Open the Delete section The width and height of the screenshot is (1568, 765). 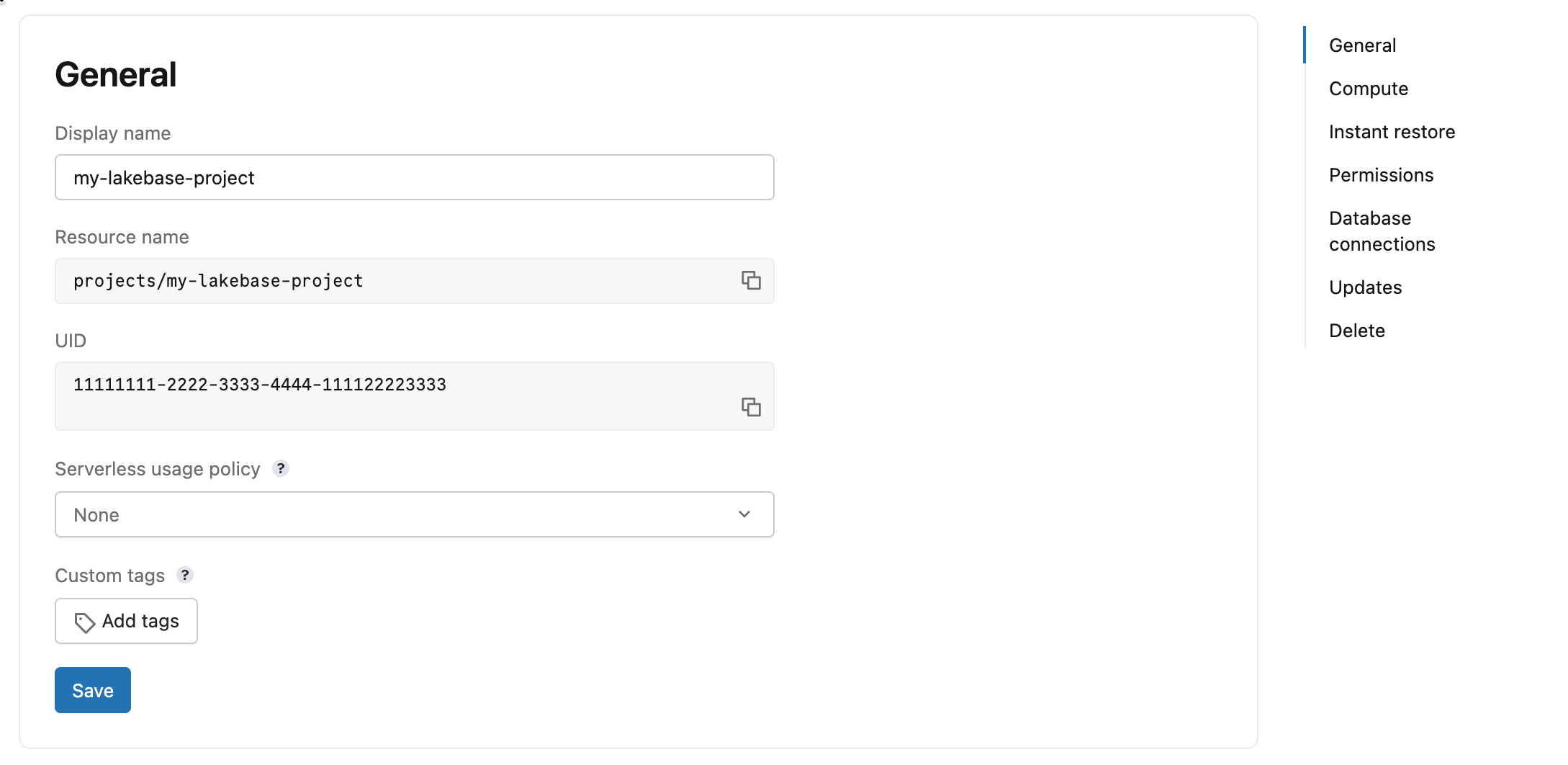point(1357,330)
